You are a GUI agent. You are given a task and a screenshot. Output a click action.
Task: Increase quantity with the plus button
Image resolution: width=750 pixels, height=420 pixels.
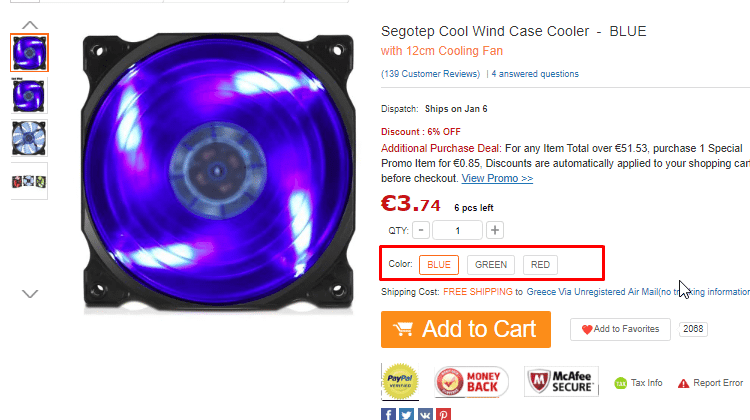pos(495,230)
